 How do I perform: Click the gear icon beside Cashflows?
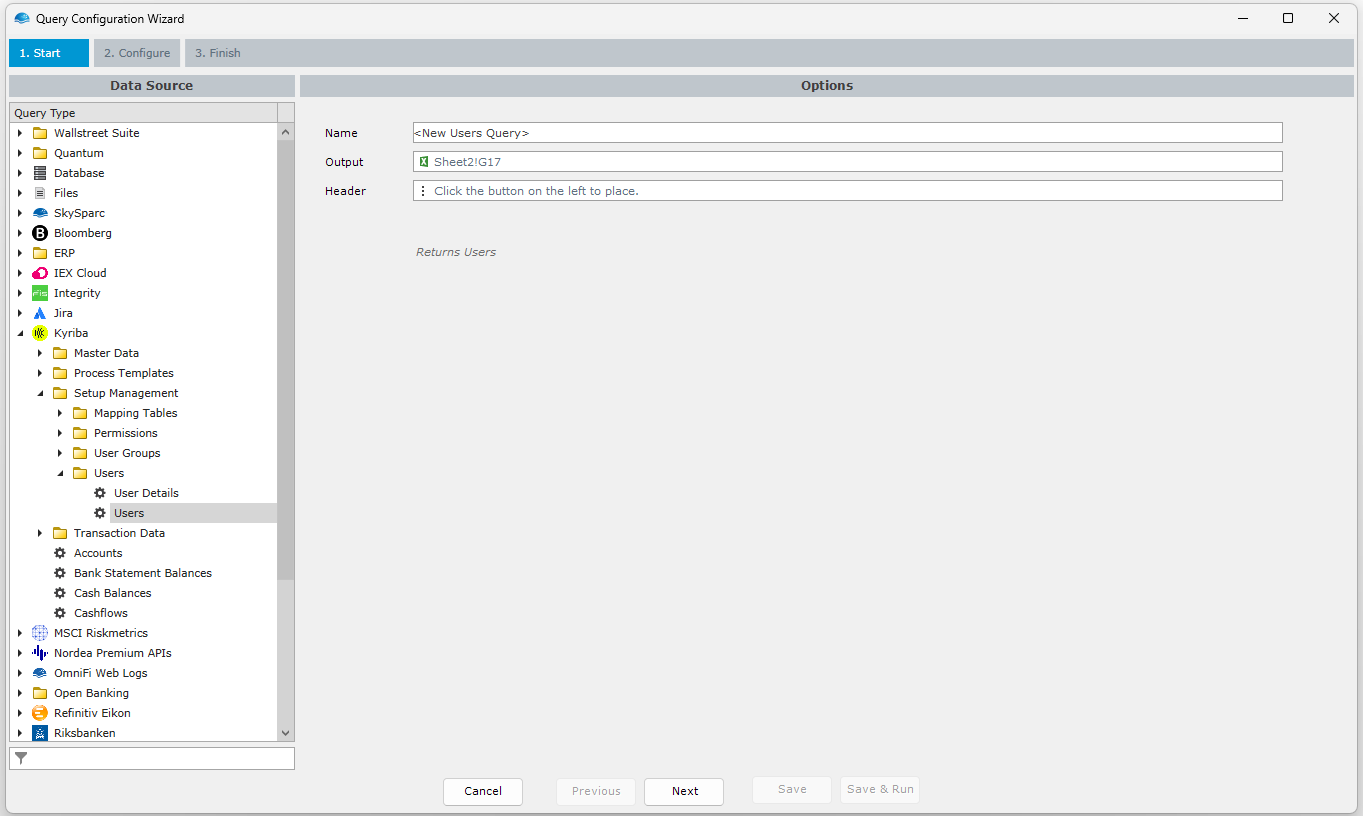60,613
